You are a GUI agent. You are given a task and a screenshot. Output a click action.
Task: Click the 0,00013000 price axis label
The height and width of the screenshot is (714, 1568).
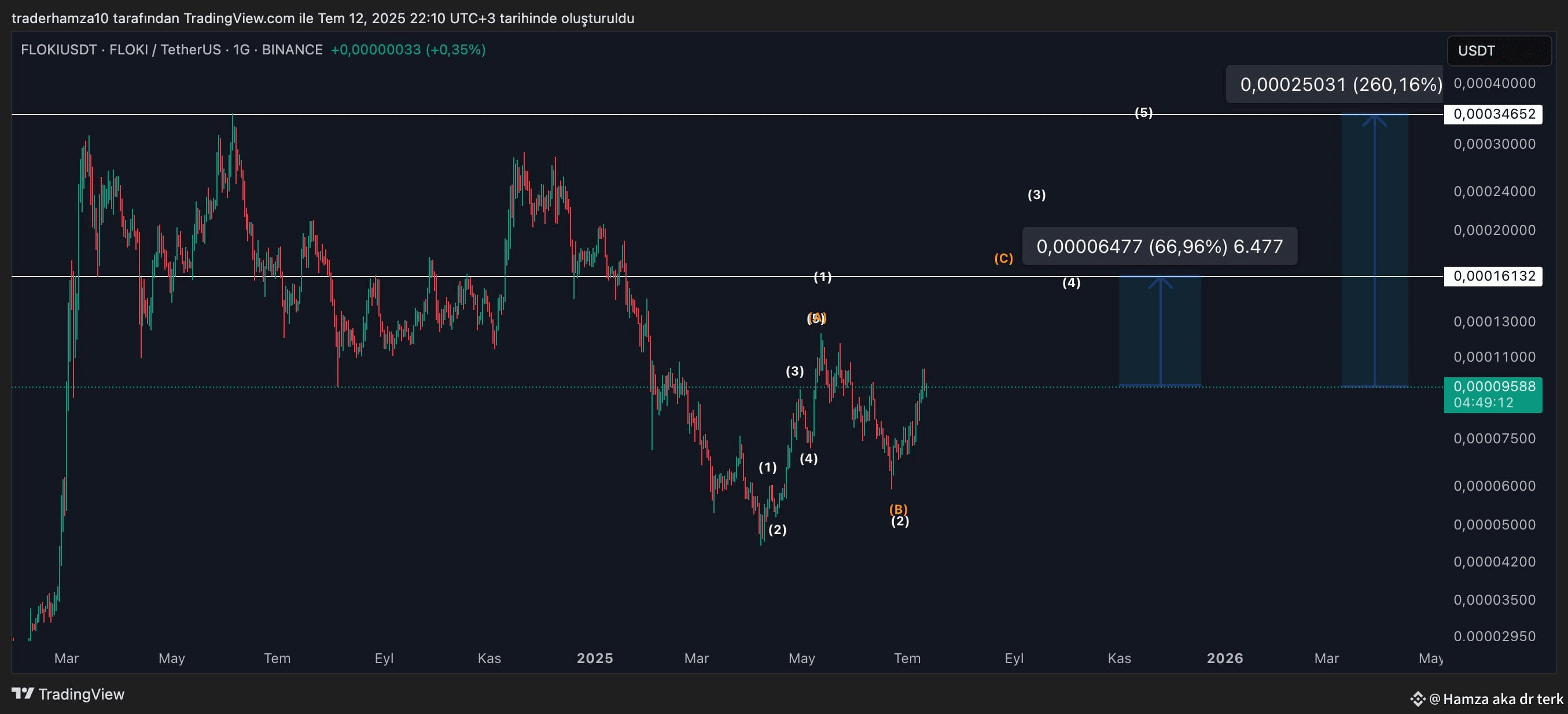1495,321
